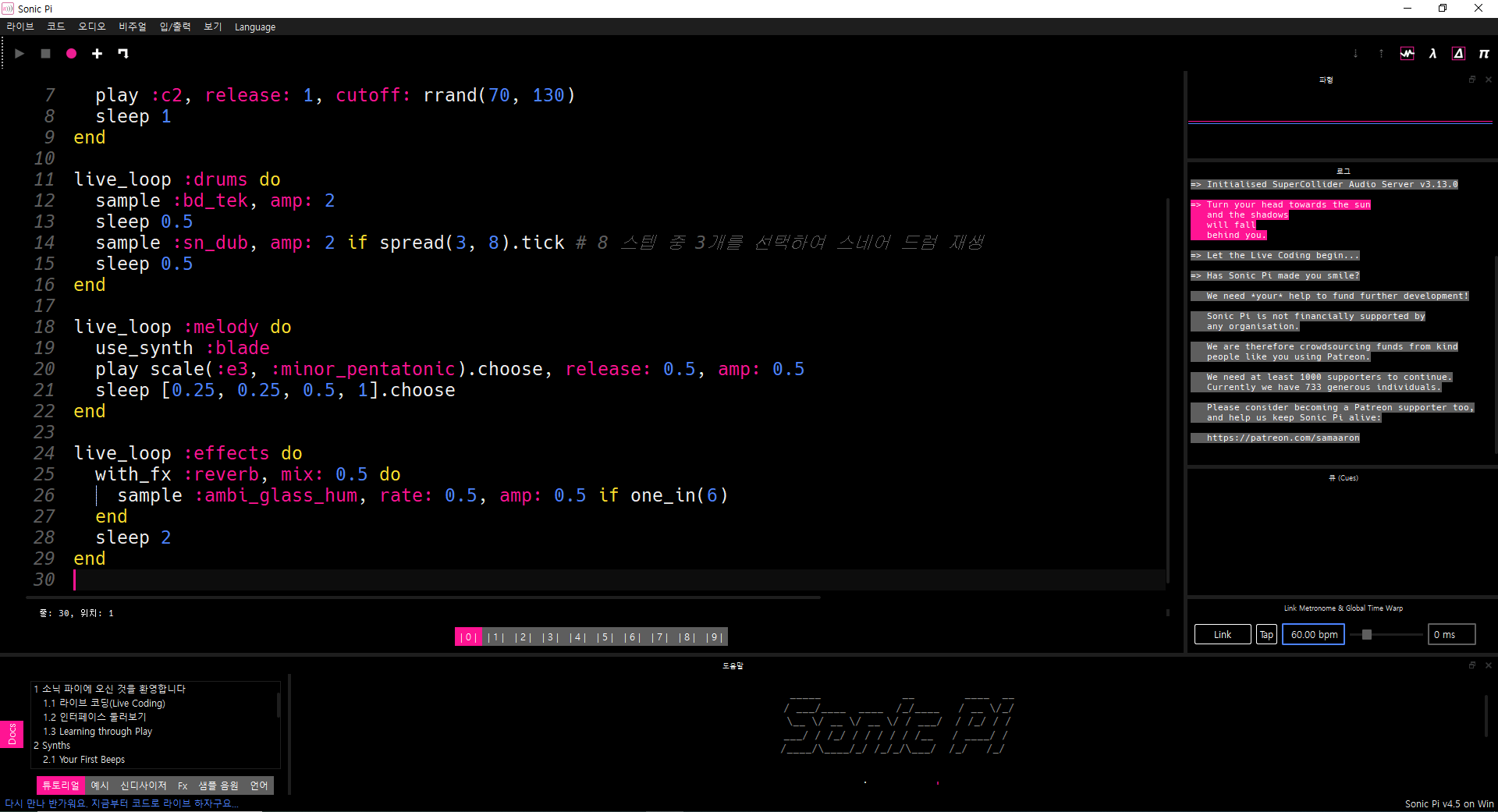This screenshot has height=812, width=1498.
Task: Switch to buffer 7 tab
Action: click(x=659, y=637)
